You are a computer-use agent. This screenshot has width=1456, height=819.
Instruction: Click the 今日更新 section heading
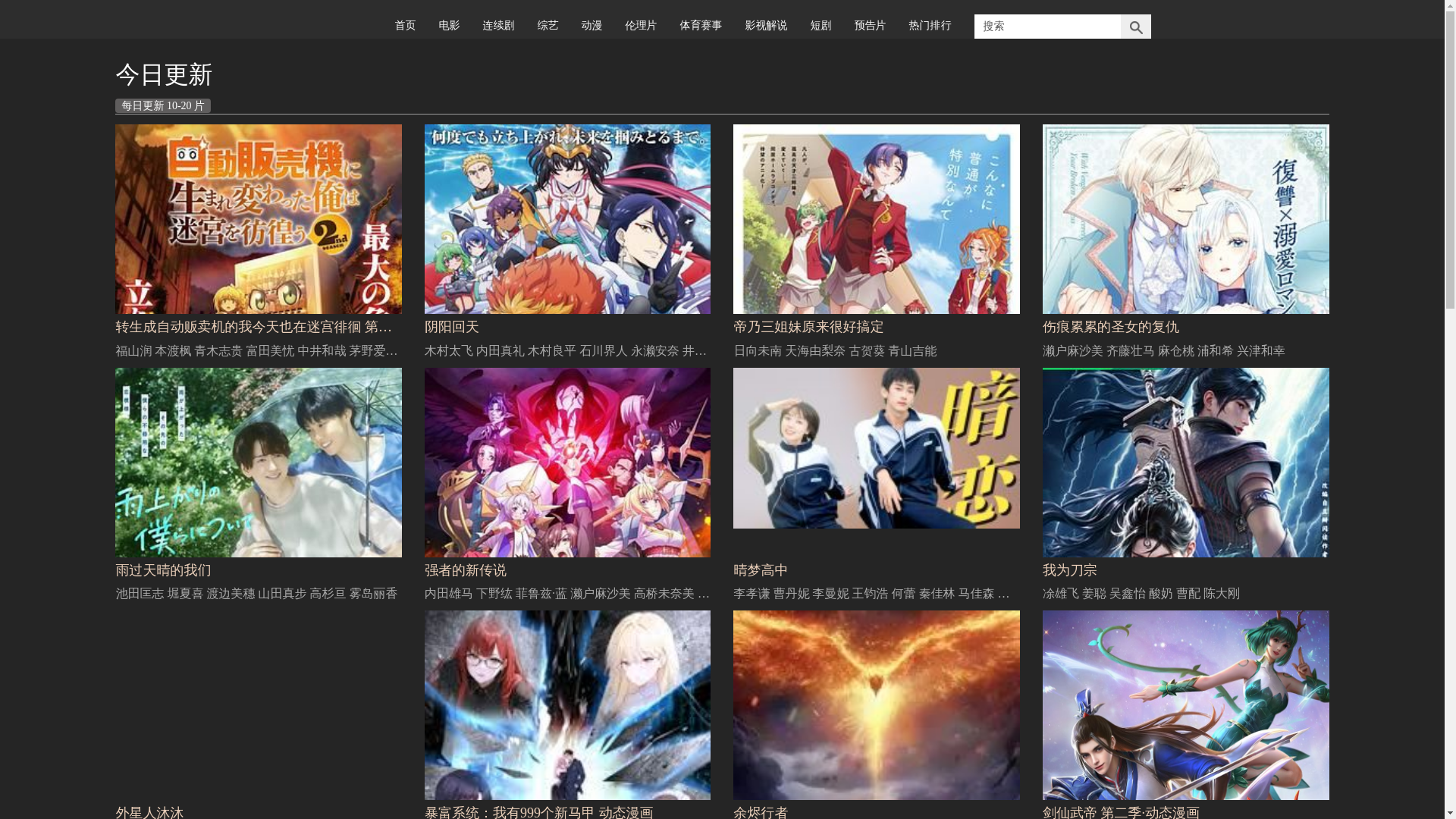pyautogui.click(x=164, y=75)
